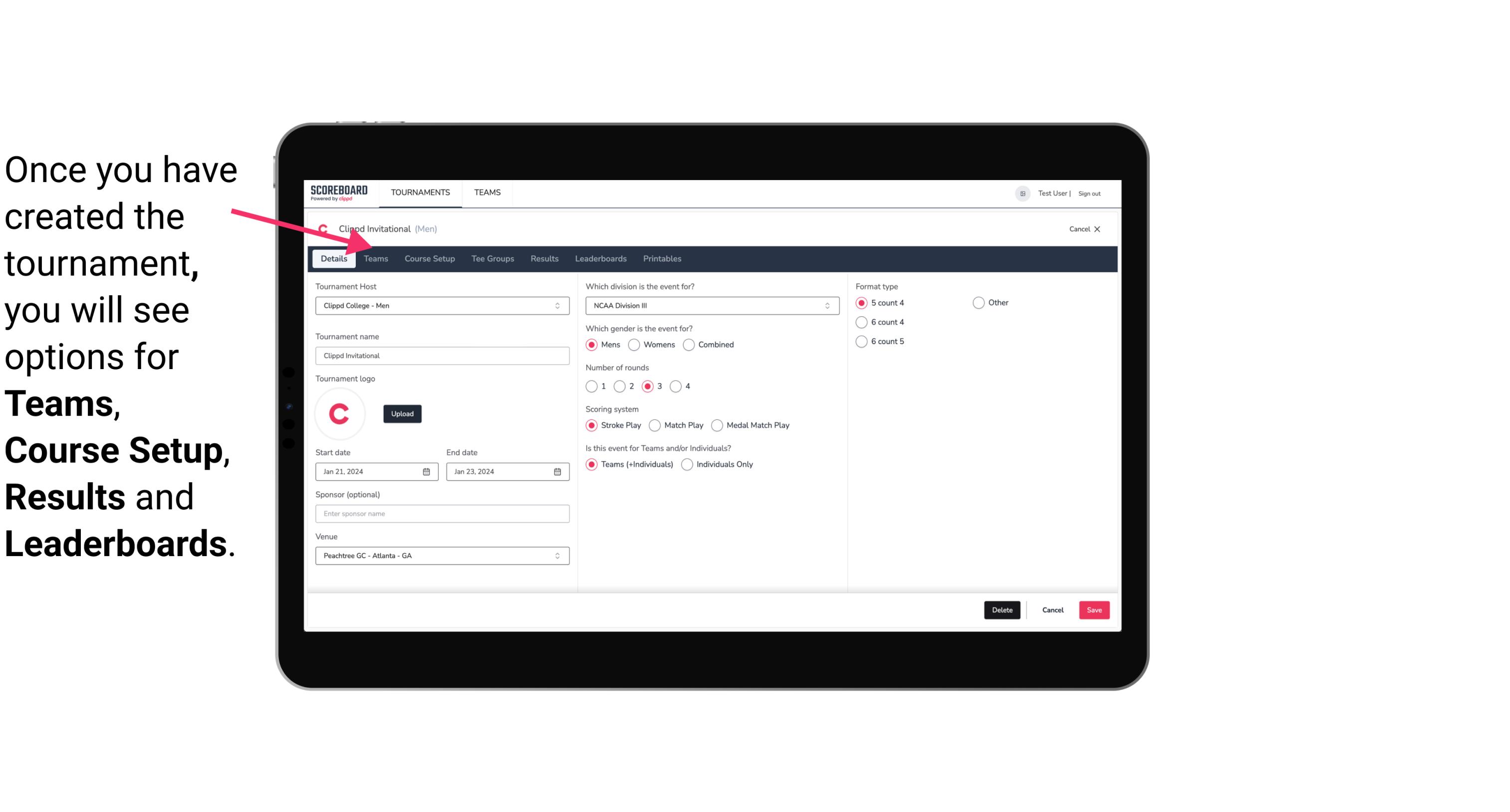Click the Scoreboard logo icon
The image size is (1510, 812).
tap(339, 192)
